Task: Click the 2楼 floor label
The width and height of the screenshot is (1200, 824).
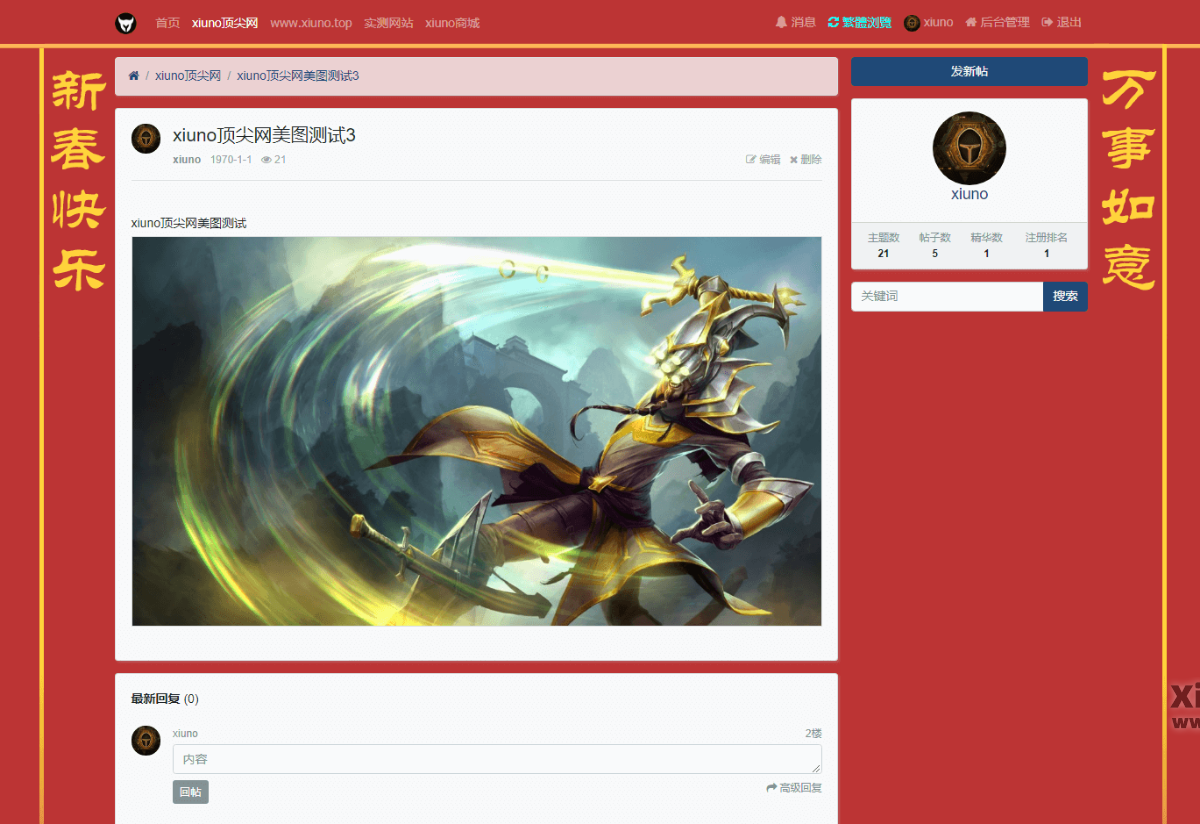Action: [x=813, y=734]
